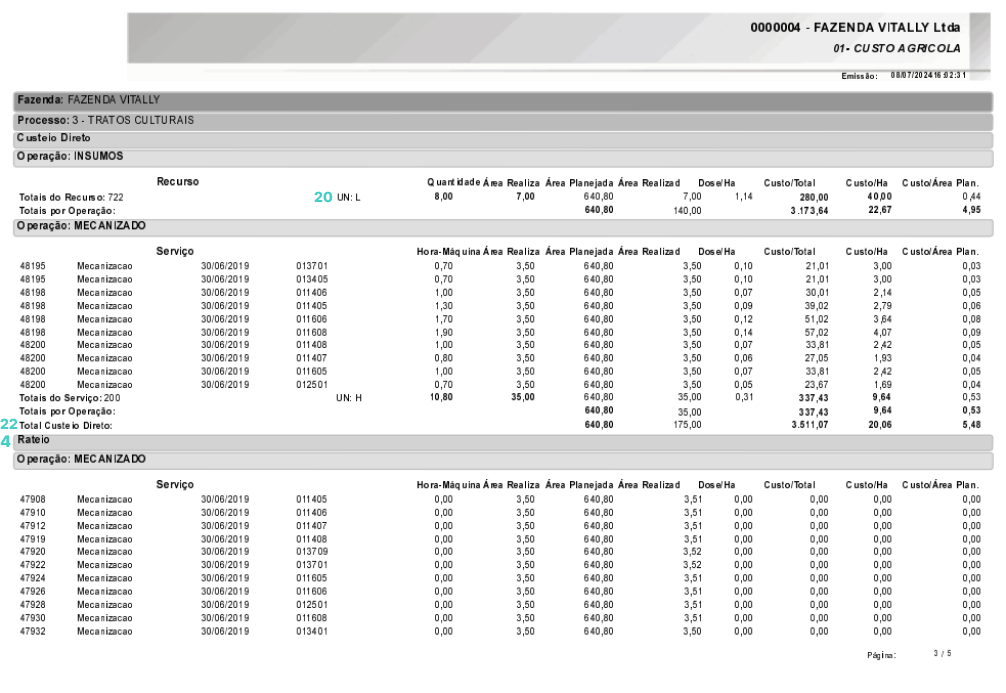Screen dimensions: 1006x693
Task: Click the 175,00 Área Realizada total
Action: point(687,425)
